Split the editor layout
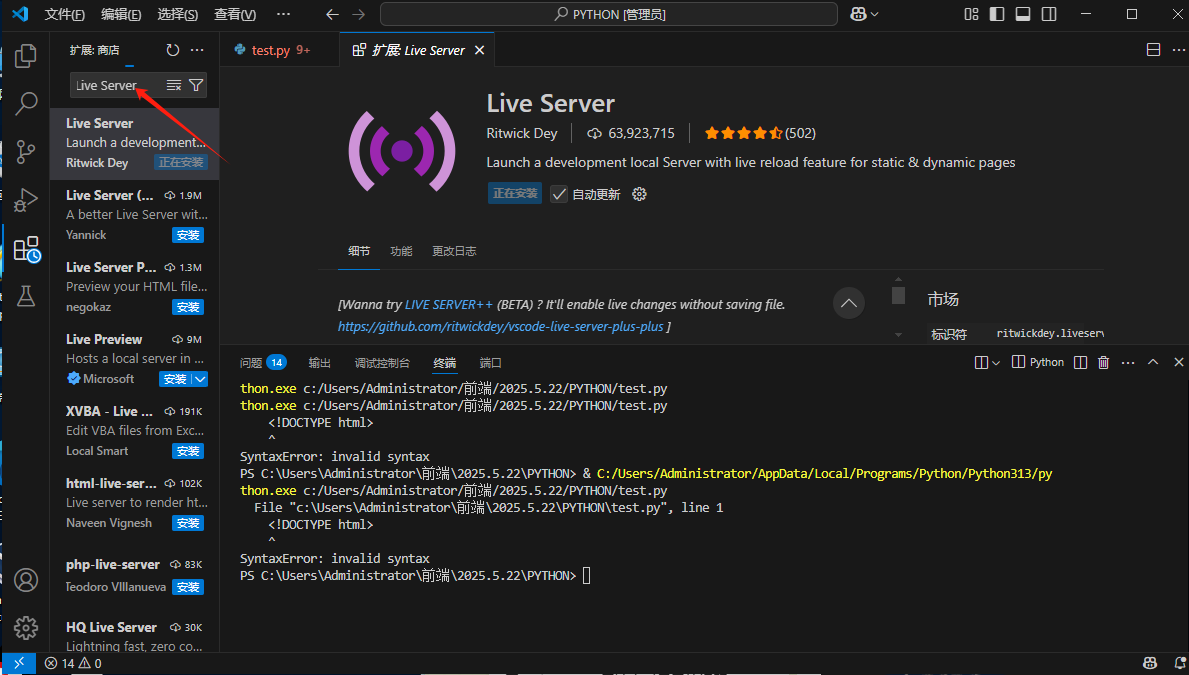This screenshot has height=675, width=1189. [x=1153, y=50]
